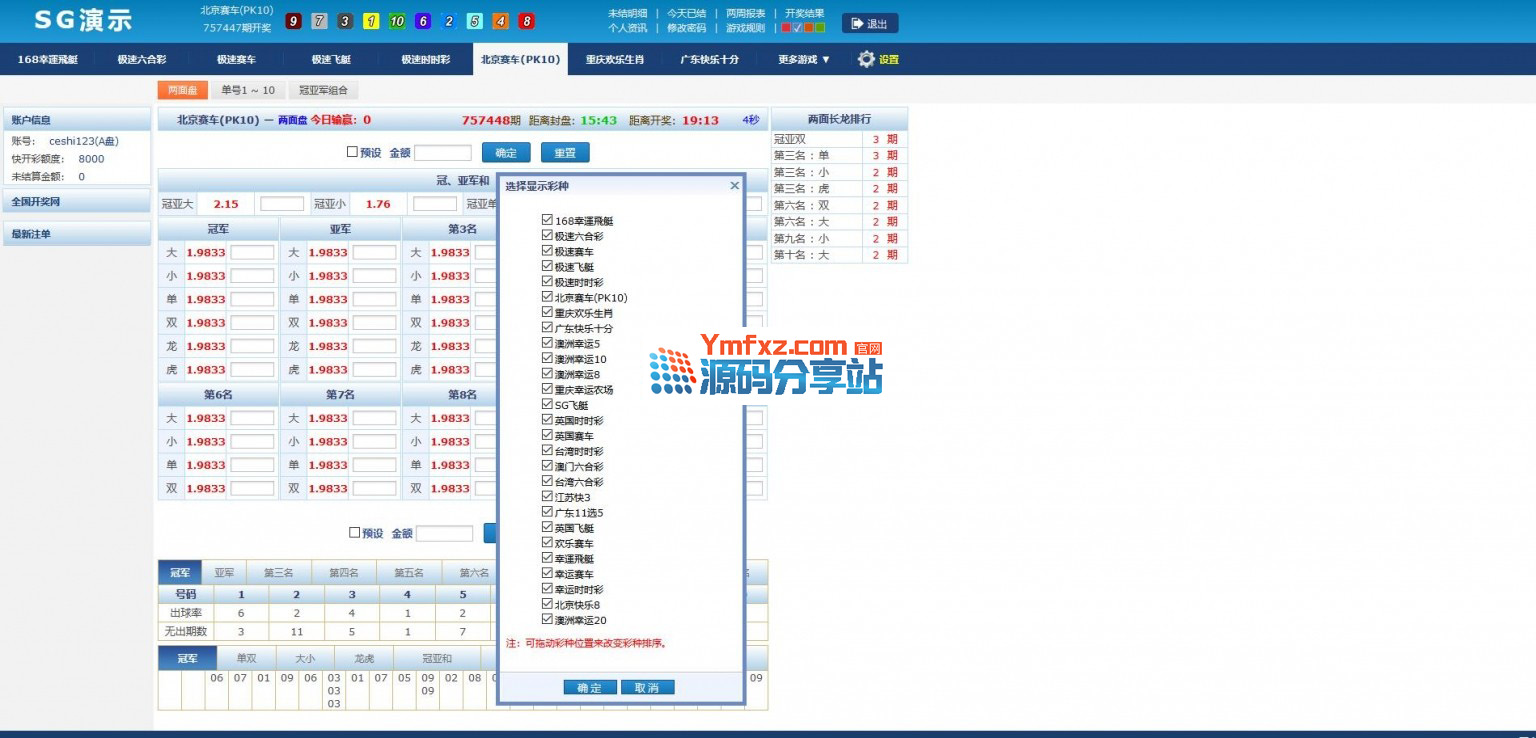
Task: Click the settings gear icon
Action: [x=866, y=59]
